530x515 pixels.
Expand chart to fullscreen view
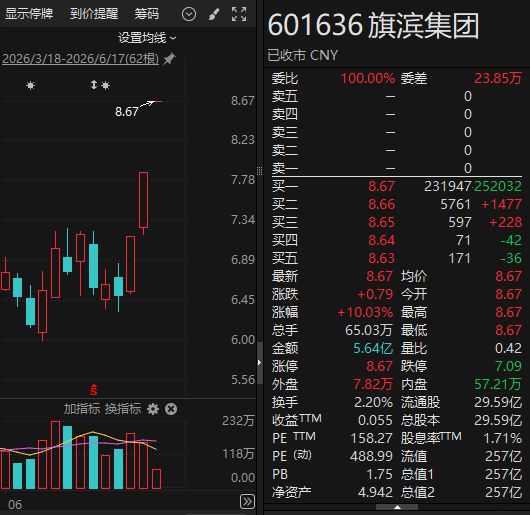click(239, 14)
